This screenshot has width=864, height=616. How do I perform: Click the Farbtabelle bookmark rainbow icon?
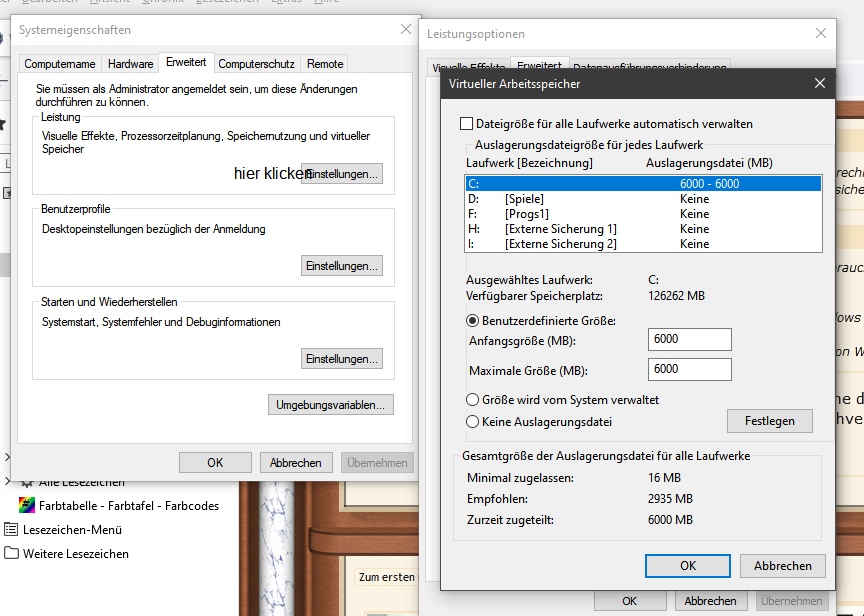coord(27,506)
